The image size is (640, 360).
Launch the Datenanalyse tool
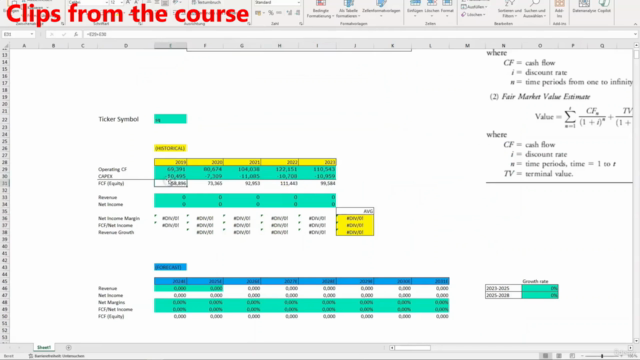(584, 7)
